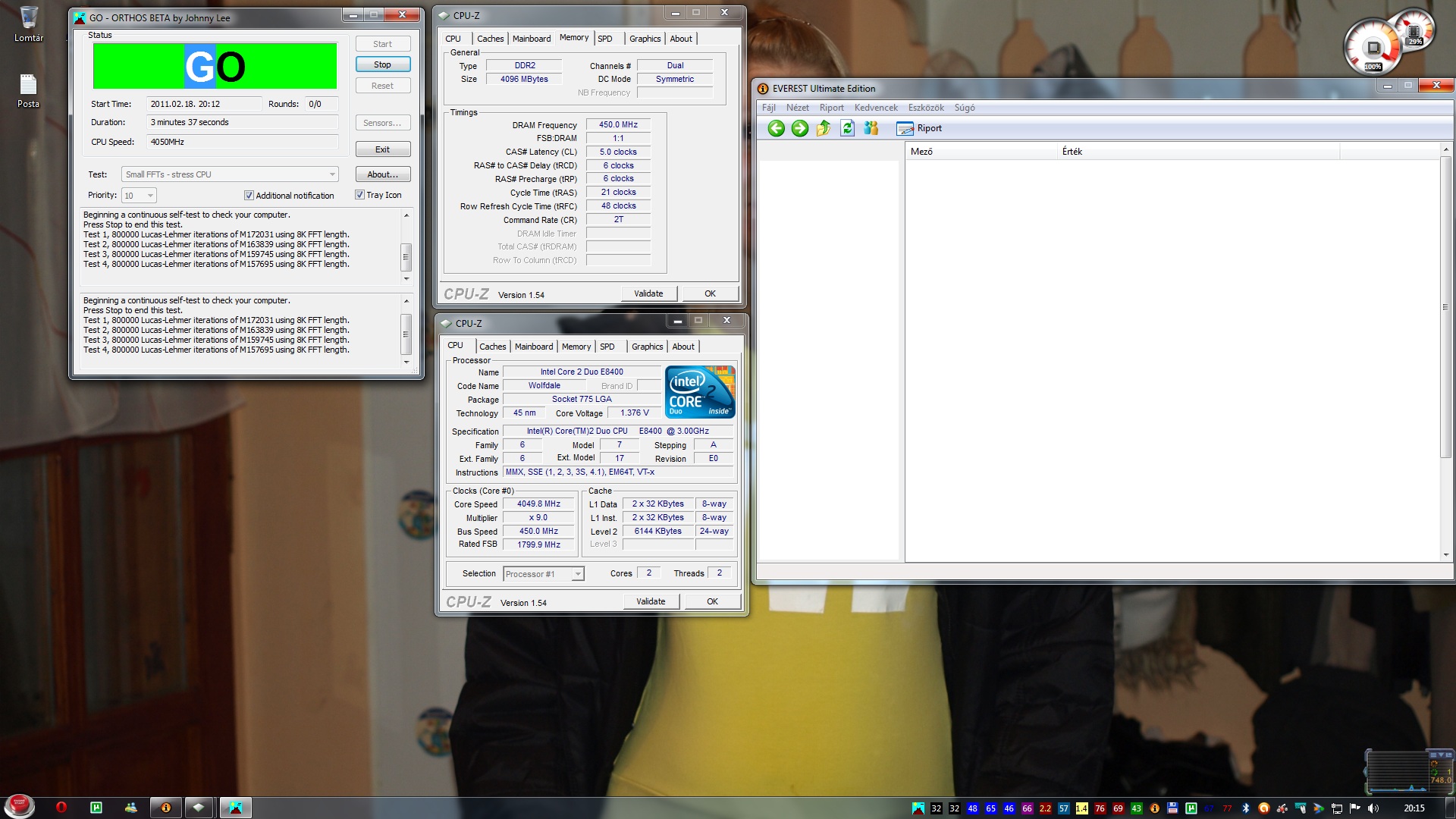Screen dimensions: 1456x819
Task: Switch to CPU-Z via taskbar button
Action: [x=199, y=808]
